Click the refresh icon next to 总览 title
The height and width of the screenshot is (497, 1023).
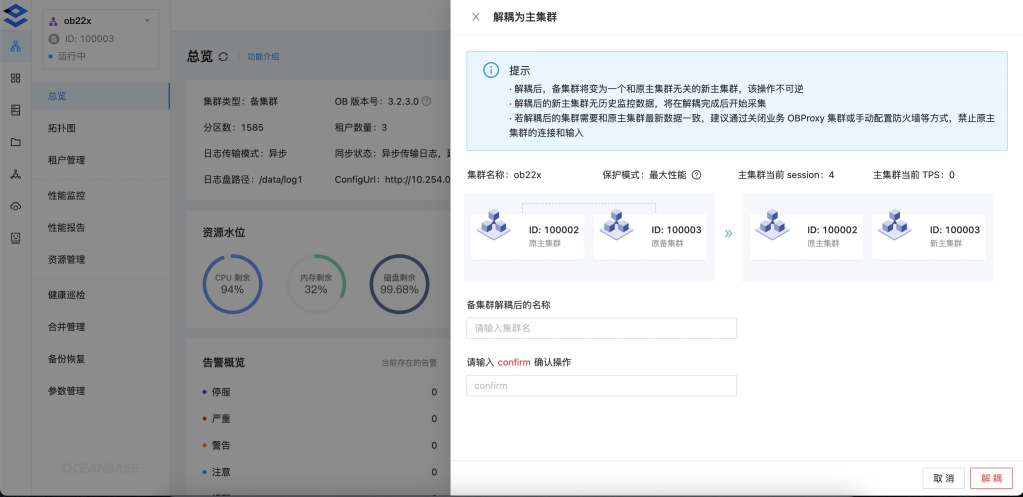click(223, 57)
